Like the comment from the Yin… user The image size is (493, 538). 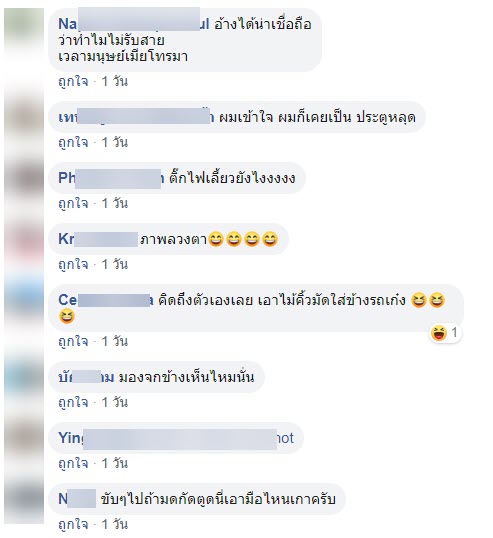[73, 464]
